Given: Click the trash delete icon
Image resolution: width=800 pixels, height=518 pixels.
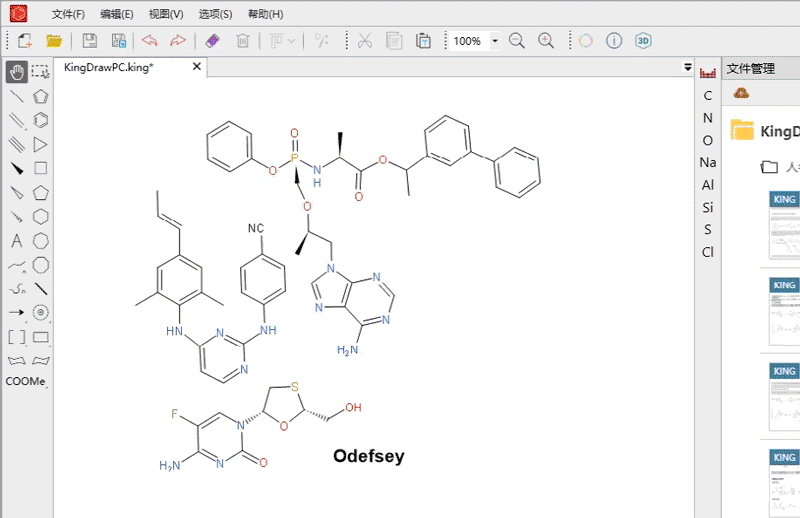Looking at the screenshot, I should pos(243,41).
